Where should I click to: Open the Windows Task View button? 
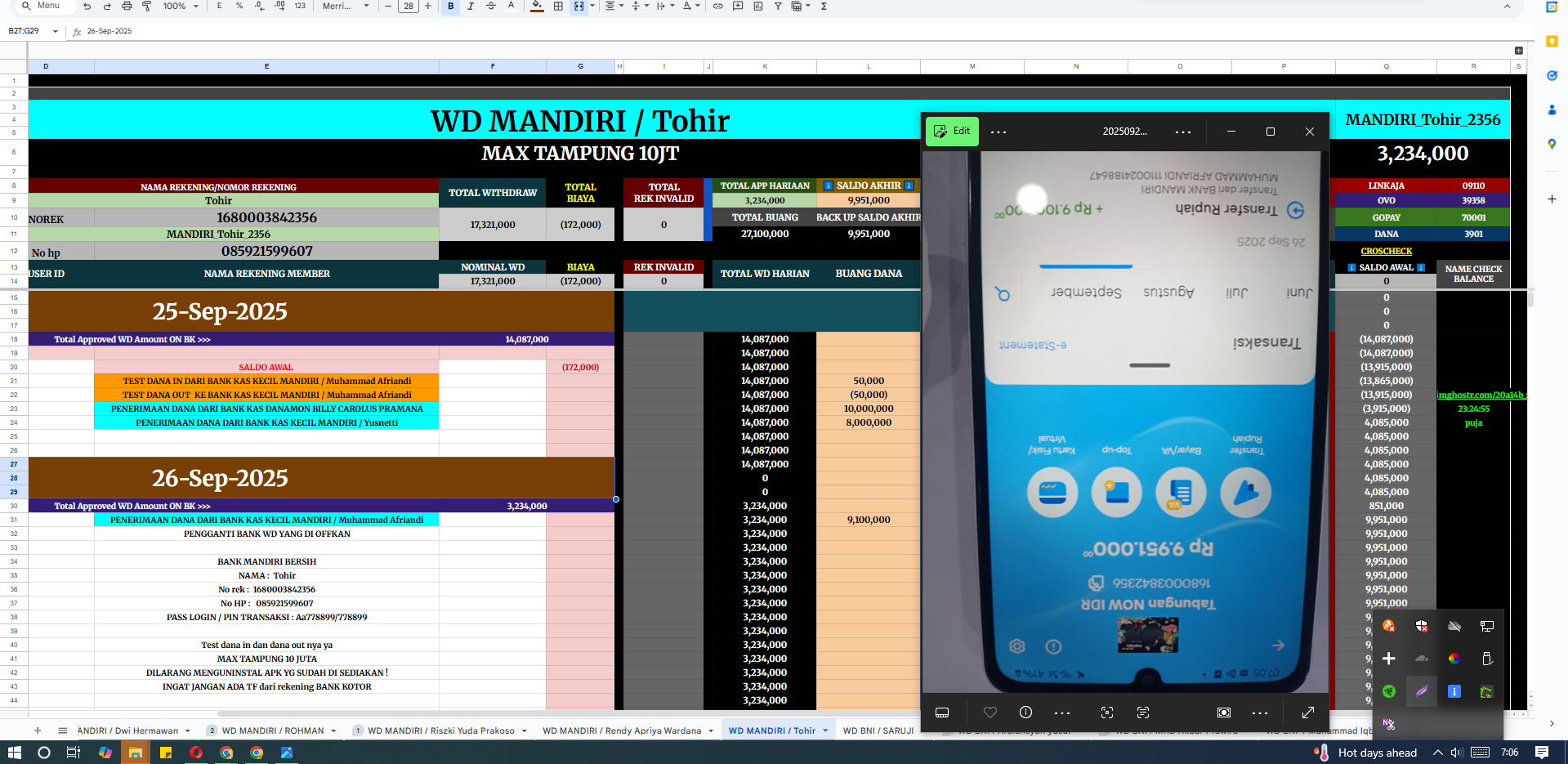click(74, 753)
